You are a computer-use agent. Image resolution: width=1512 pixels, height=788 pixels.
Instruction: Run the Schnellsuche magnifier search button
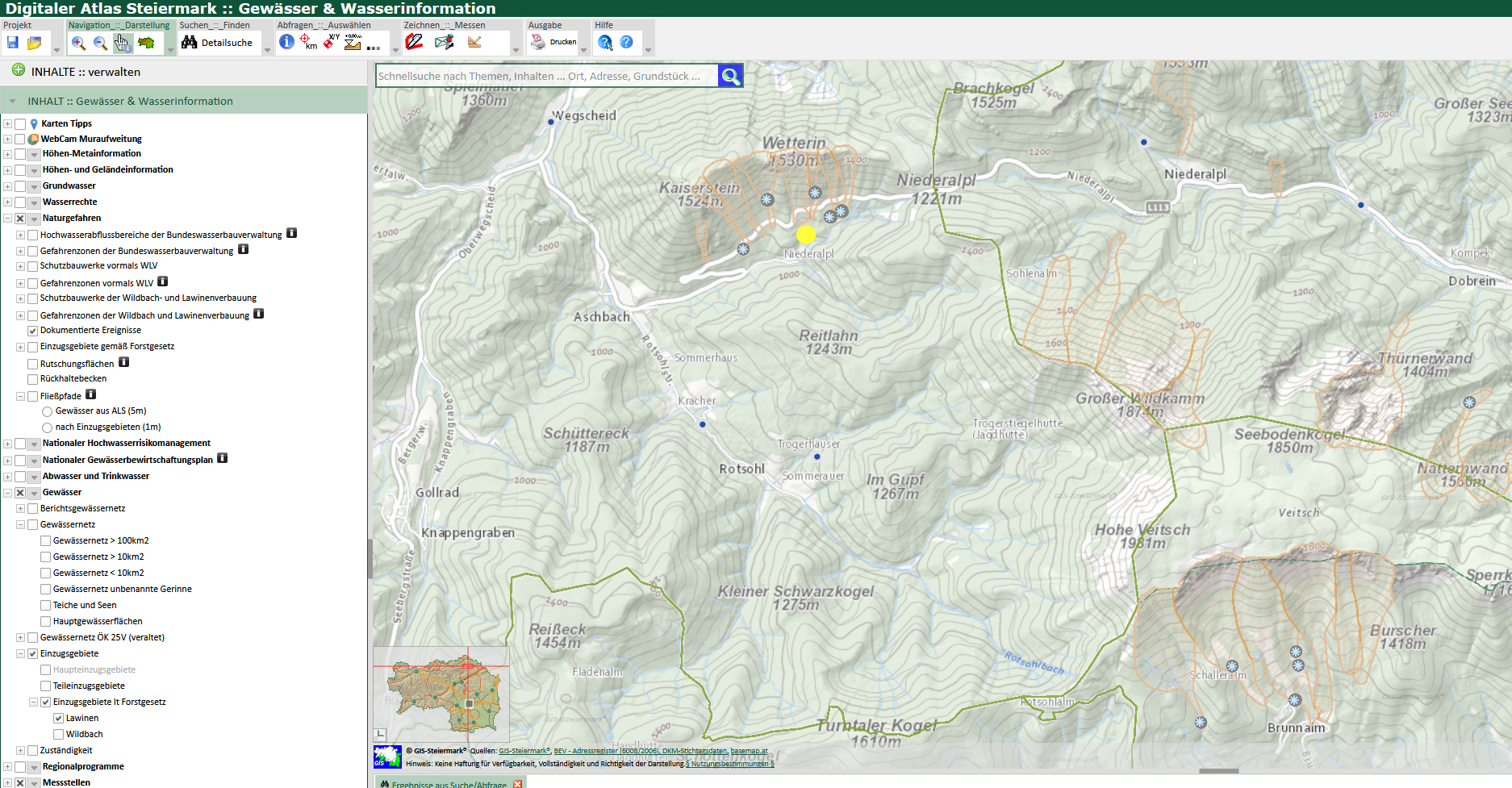pos(730,76)
